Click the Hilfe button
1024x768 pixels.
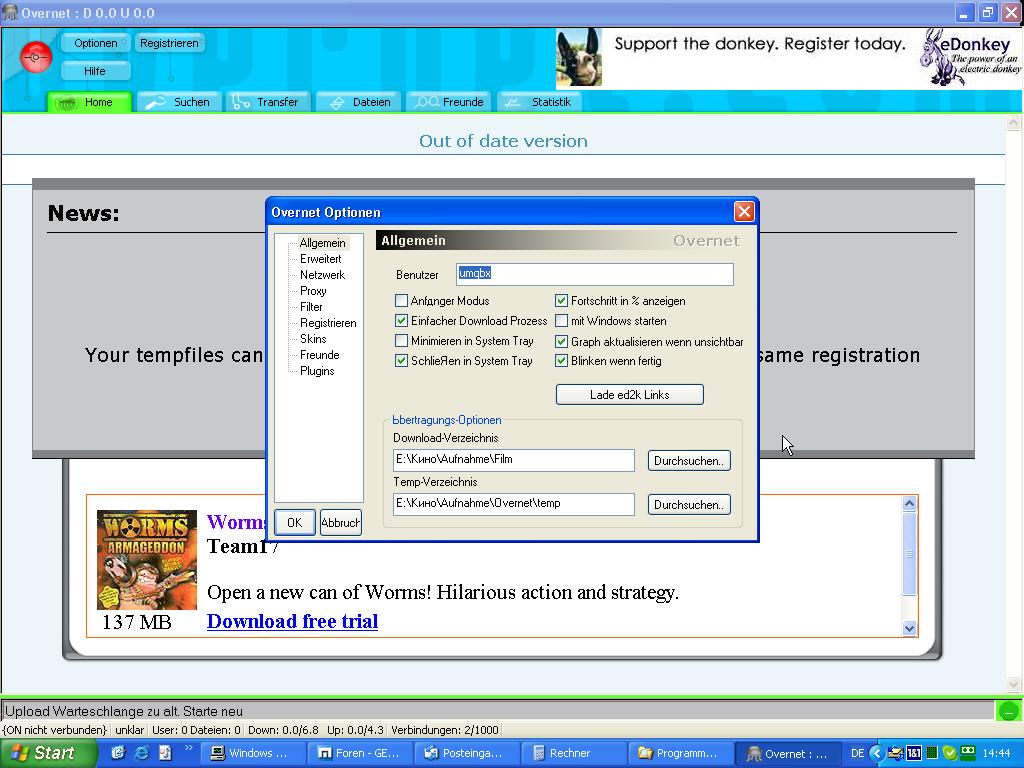click(95, 71)
